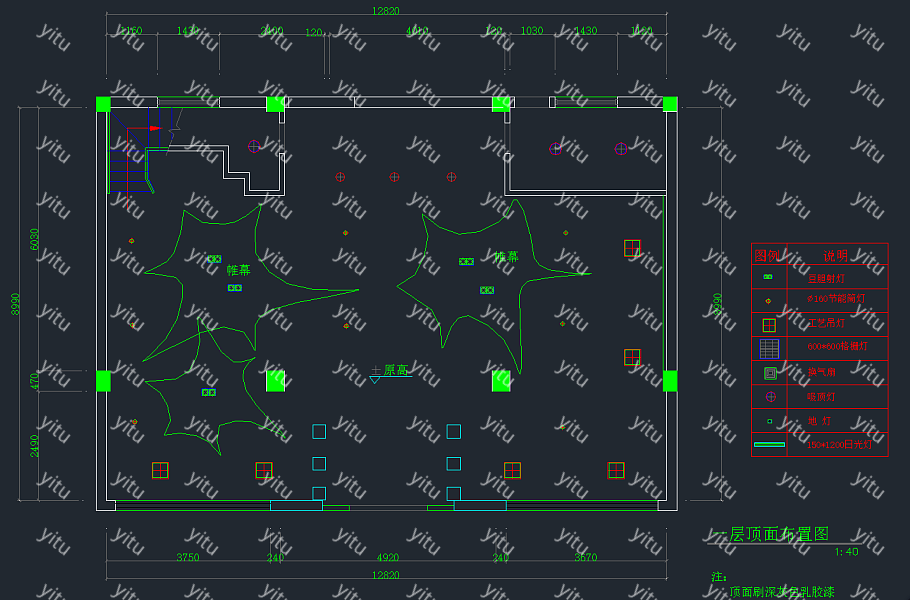The height and width of the screenshot is (600, 910).
Task: Select the ±原高 elevation label
Action: click(x=389, y=370)
